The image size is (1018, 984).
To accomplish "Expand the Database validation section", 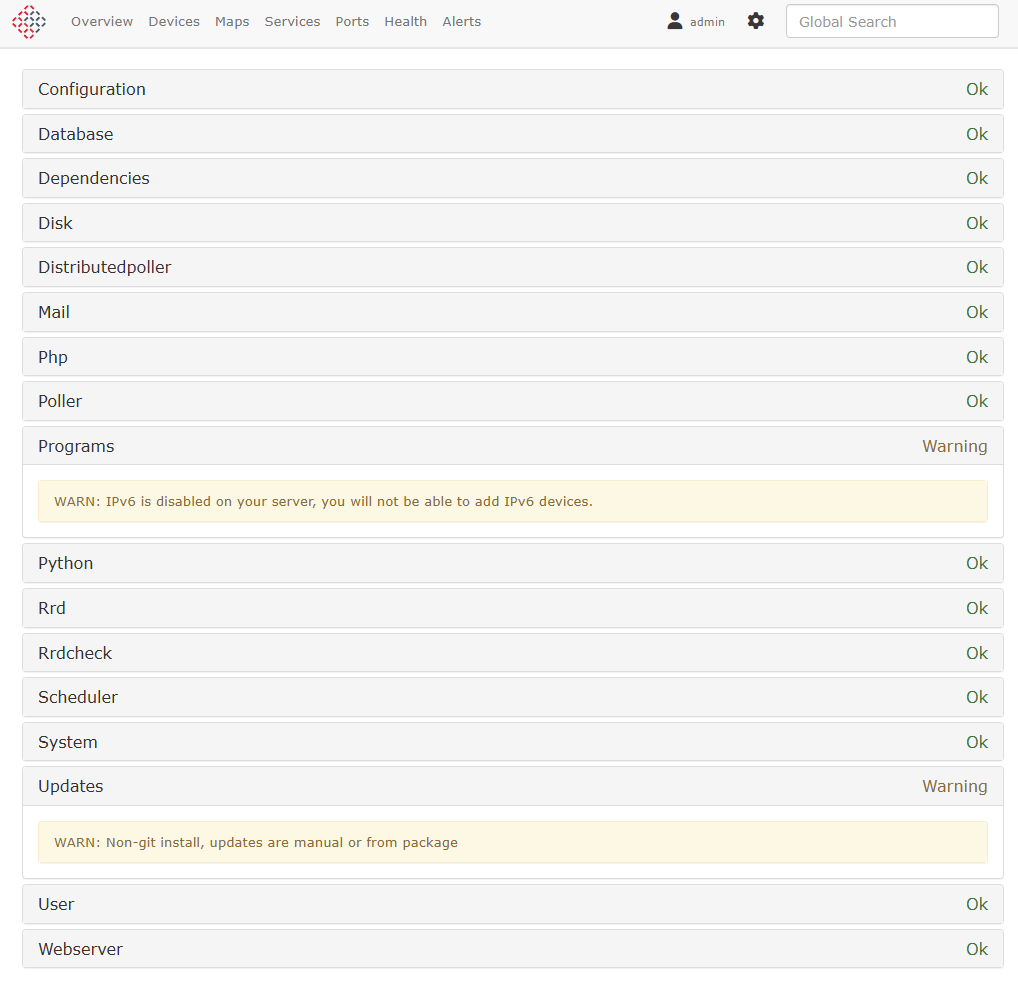I will click(513, 134).
